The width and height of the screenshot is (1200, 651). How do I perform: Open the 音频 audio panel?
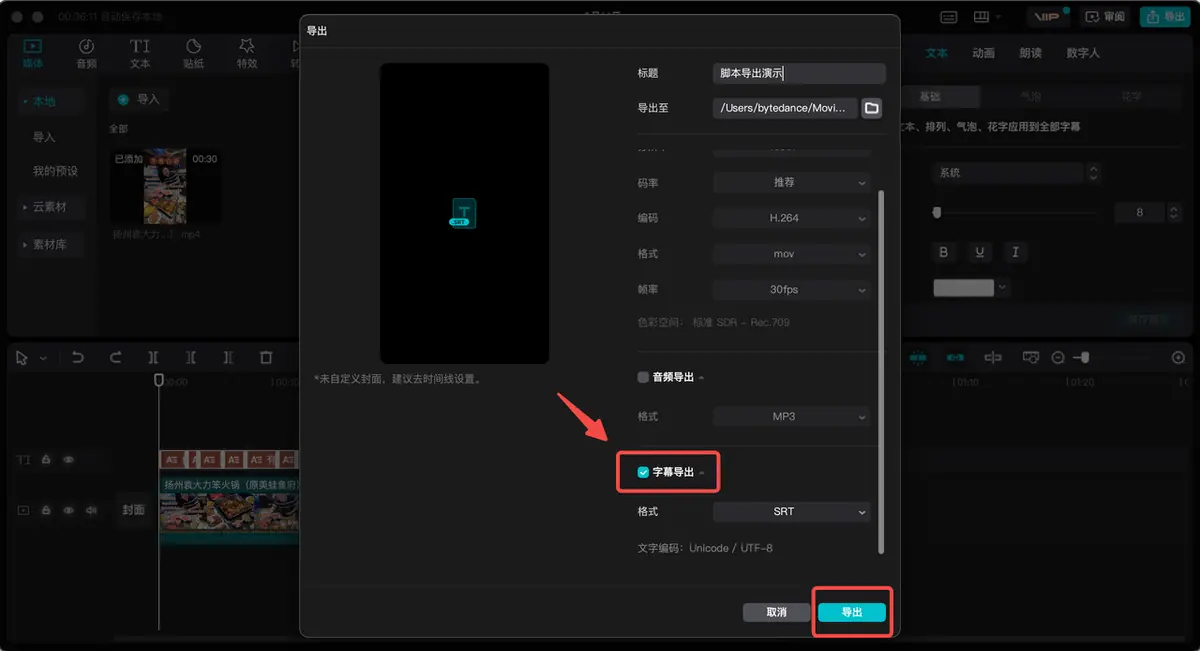pos(87,53)
